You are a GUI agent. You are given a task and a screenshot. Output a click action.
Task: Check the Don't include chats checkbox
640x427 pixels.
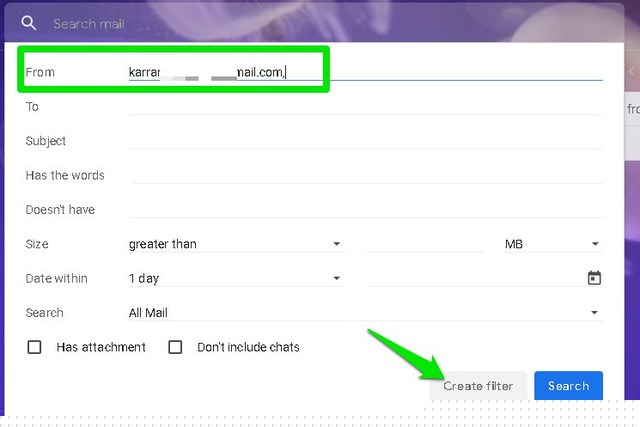175,347
